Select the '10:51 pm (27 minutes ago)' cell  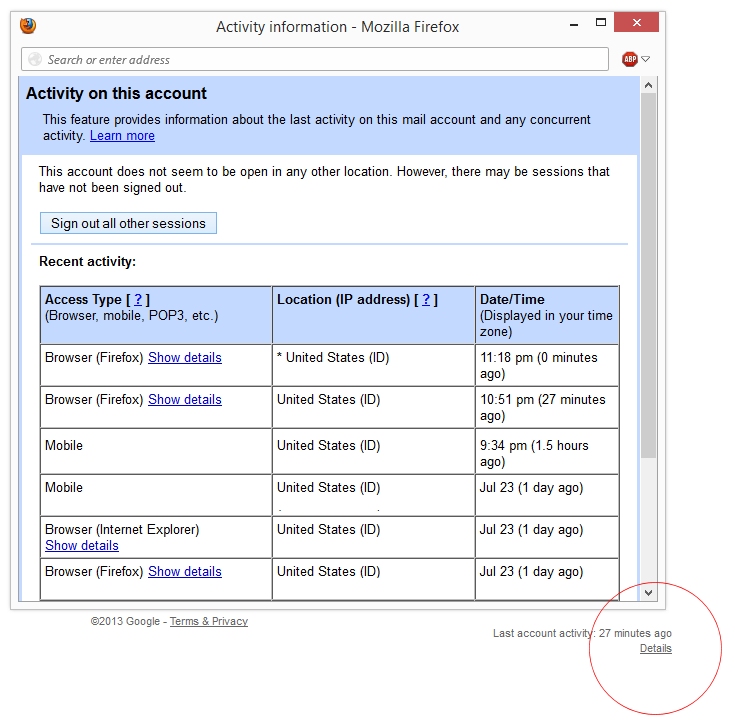[547, 407]
